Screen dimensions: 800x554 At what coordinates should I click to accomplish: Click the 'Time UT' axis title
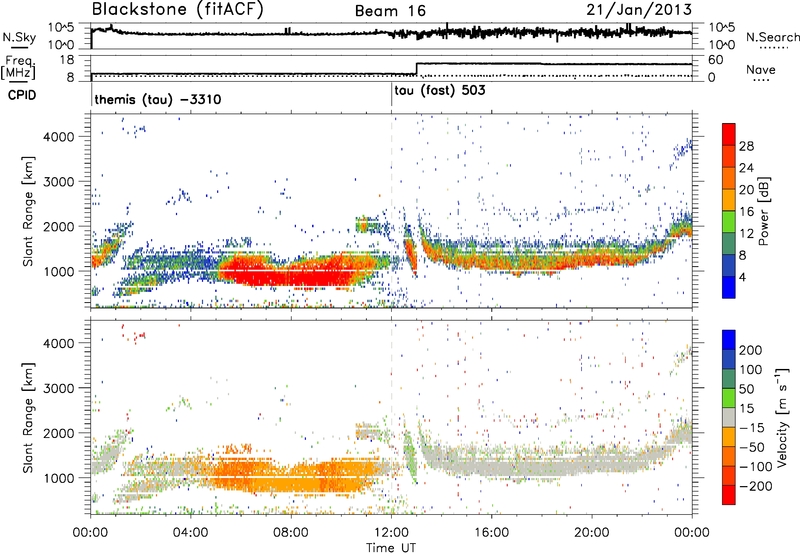point(391,548)
